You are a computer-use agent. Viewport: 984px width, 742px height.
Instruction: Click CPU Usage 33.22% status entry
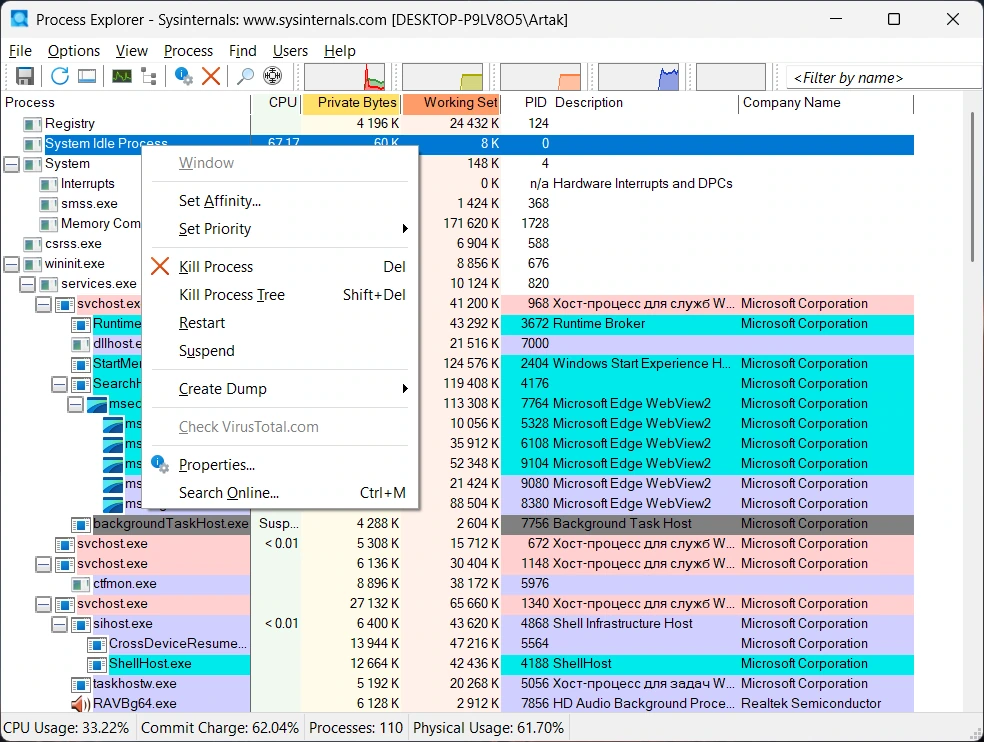pos(67,728)
